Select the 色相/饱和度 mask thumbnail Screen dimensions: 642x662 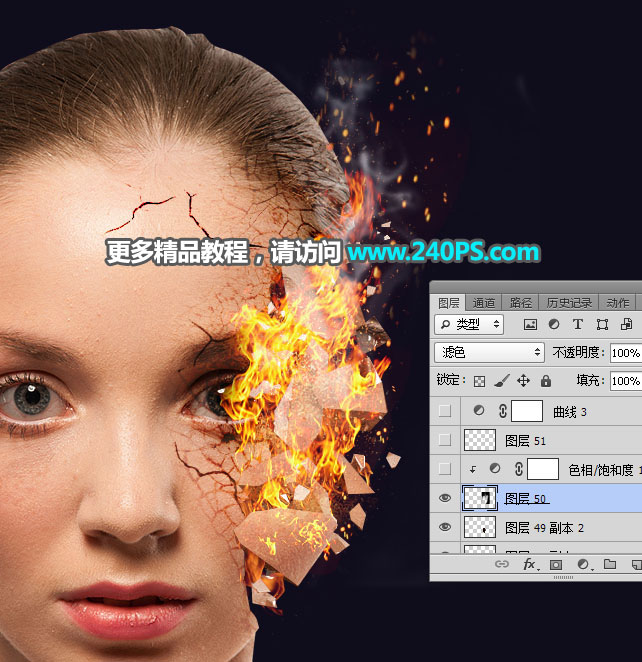pos(543,469)
